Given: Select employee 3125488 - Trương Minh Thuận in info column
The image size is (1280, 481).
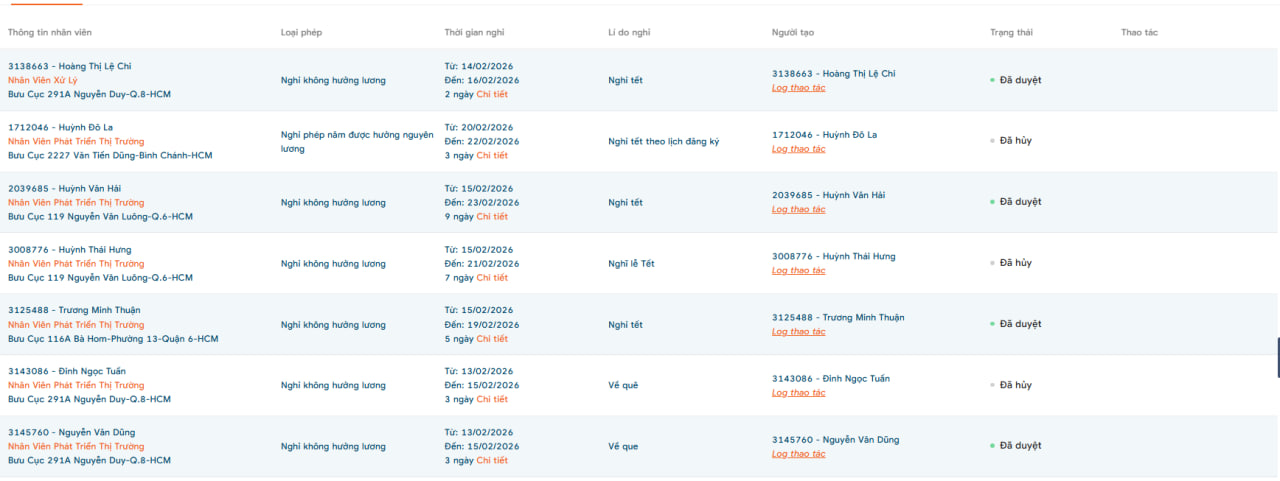Looking at the screenshot, I should (x=74, y=311).
